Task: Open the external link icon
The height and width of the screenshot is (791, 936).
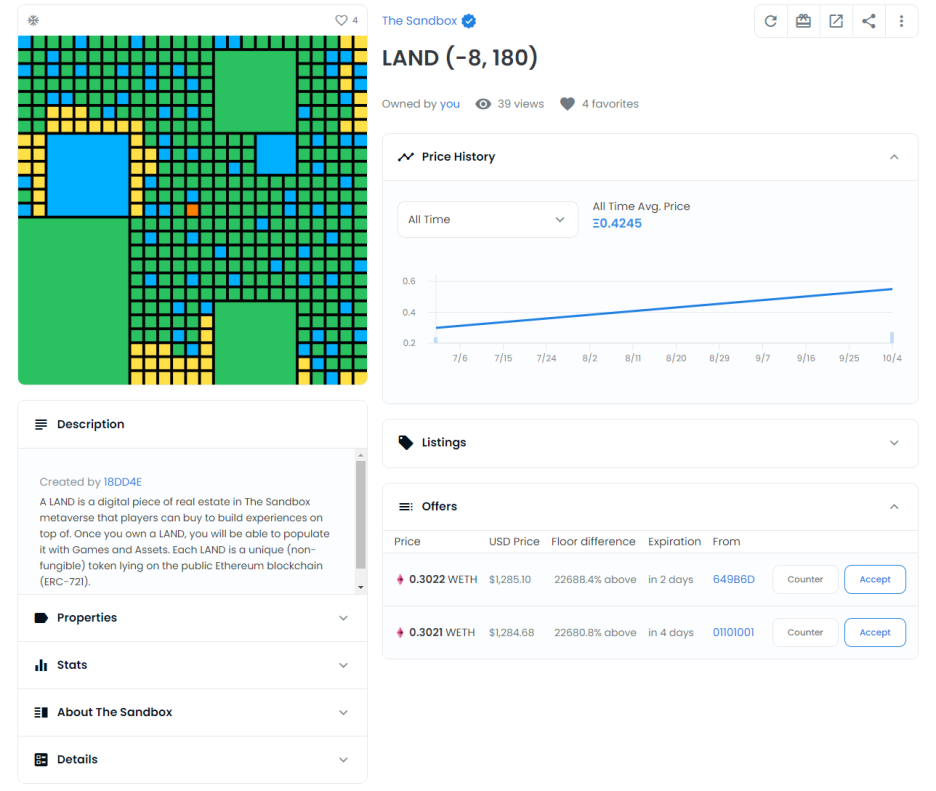Action: pyautogui.click(x=836, y=21)
